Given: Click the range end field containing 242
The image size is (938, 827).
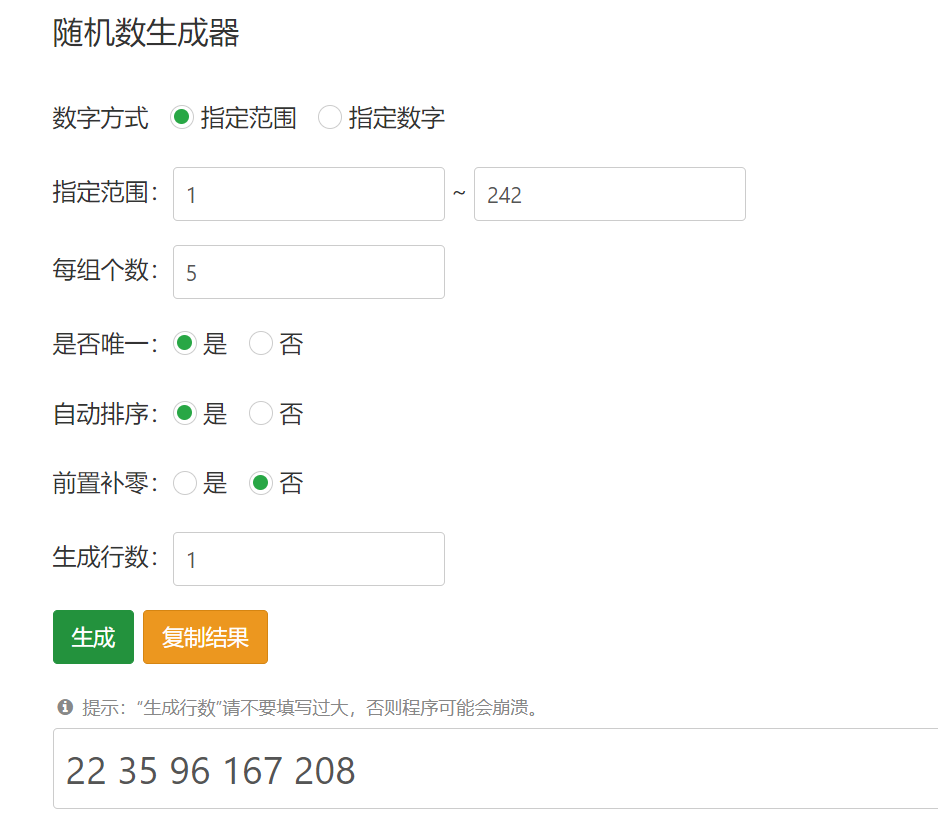Looking at the screenshot, I should [x=610, y=194].
